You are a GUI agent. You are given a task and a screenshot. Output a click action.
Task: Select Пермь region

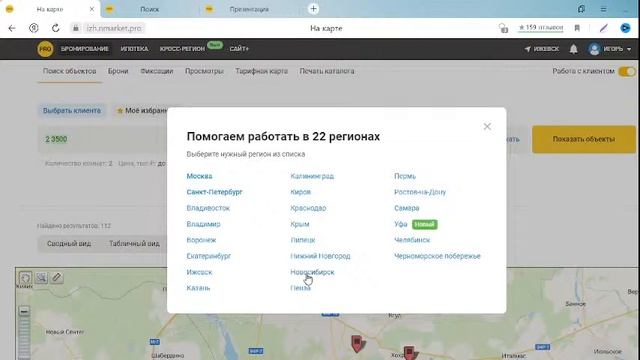click(405, 176)
